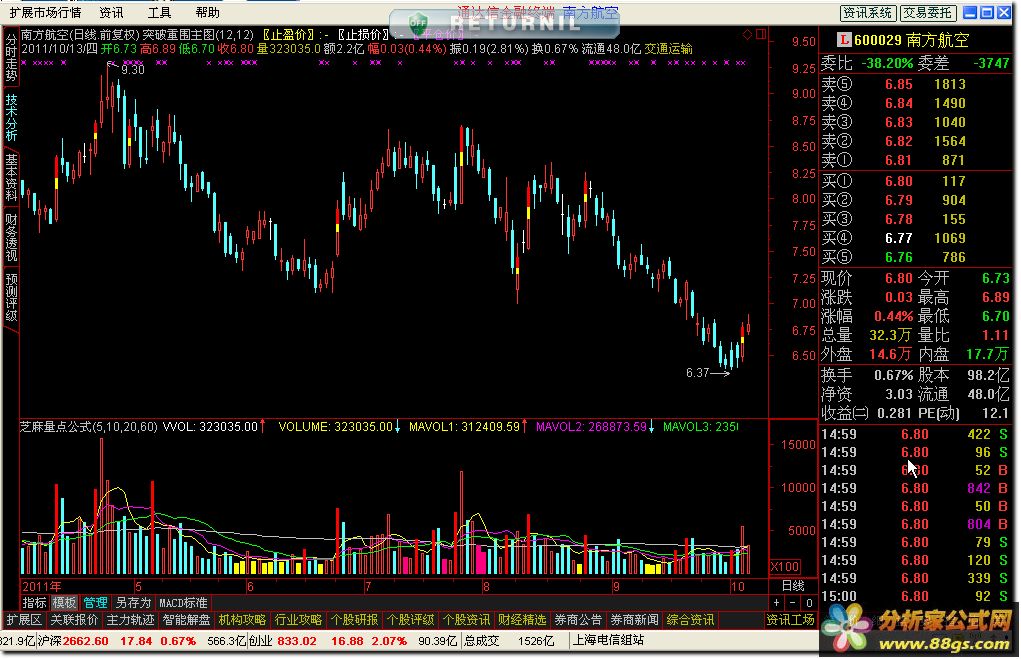This screenshot has height=659, width=1021.
Task: Click the 买④ 6.77 bid row
Action: tap(916, 238)
